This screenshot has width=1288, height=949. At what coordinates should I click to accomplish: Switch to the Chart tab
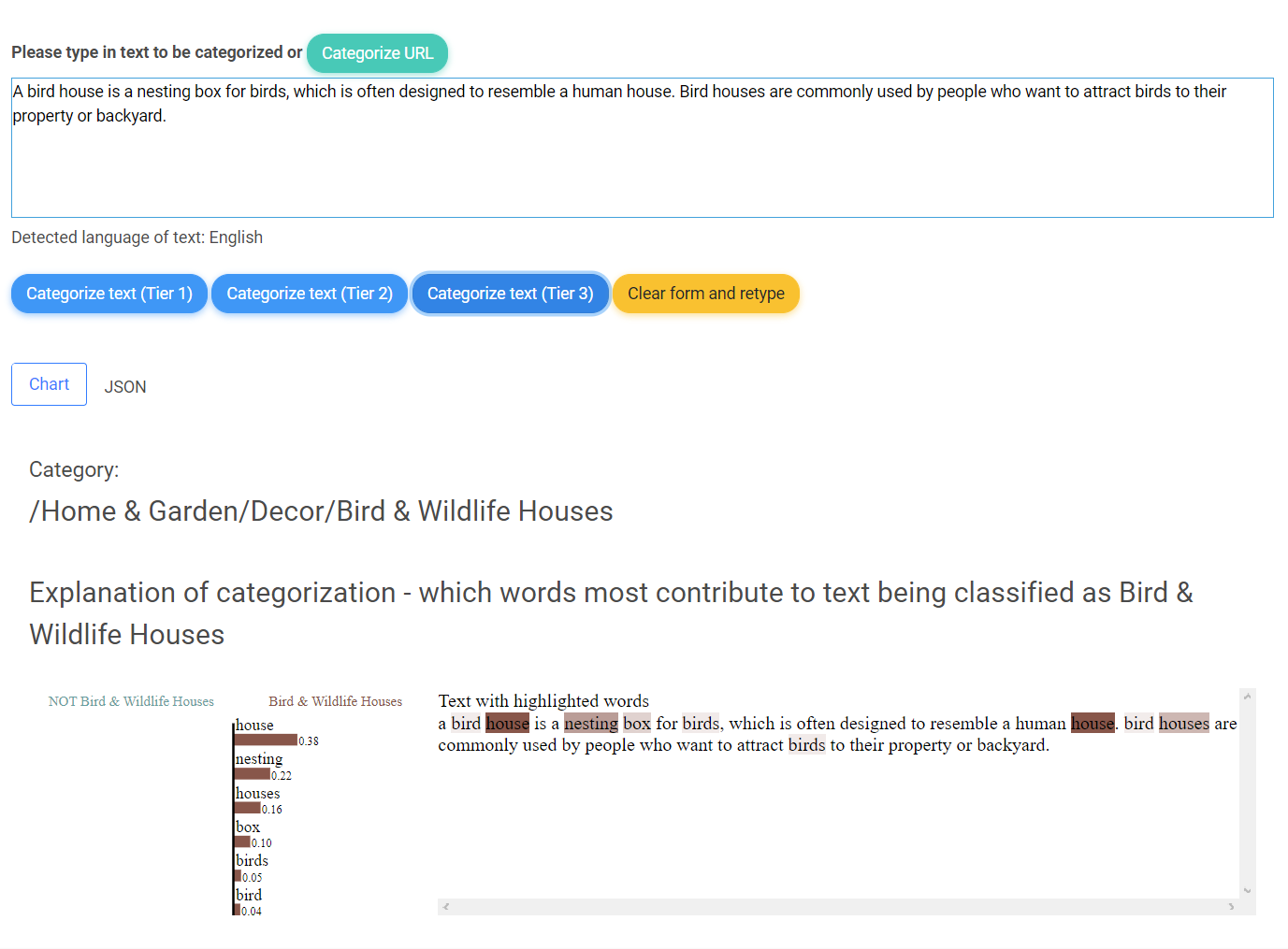(x=49, y=384)
